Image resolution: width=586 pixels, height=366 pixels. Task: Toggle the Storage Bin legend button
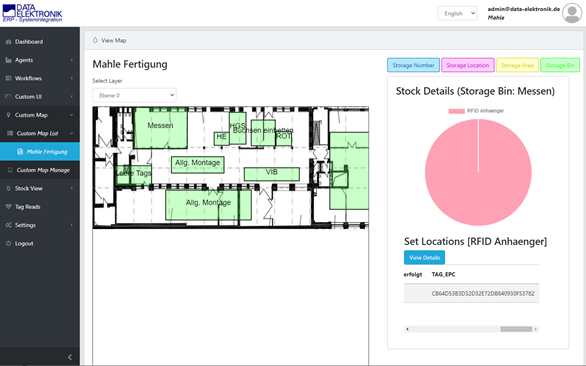[560, 65]
